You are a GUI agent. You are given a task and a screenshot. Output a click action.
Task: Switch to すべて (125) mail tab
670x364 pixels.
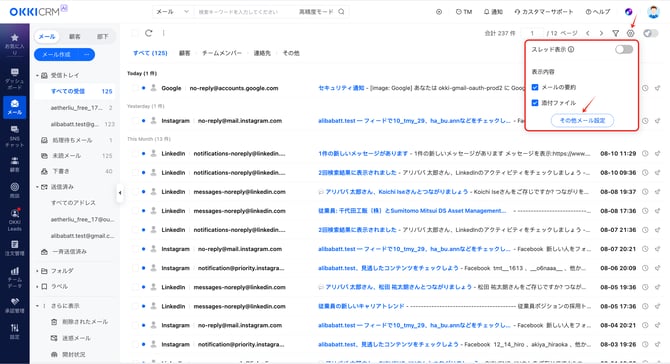(150, 53)
